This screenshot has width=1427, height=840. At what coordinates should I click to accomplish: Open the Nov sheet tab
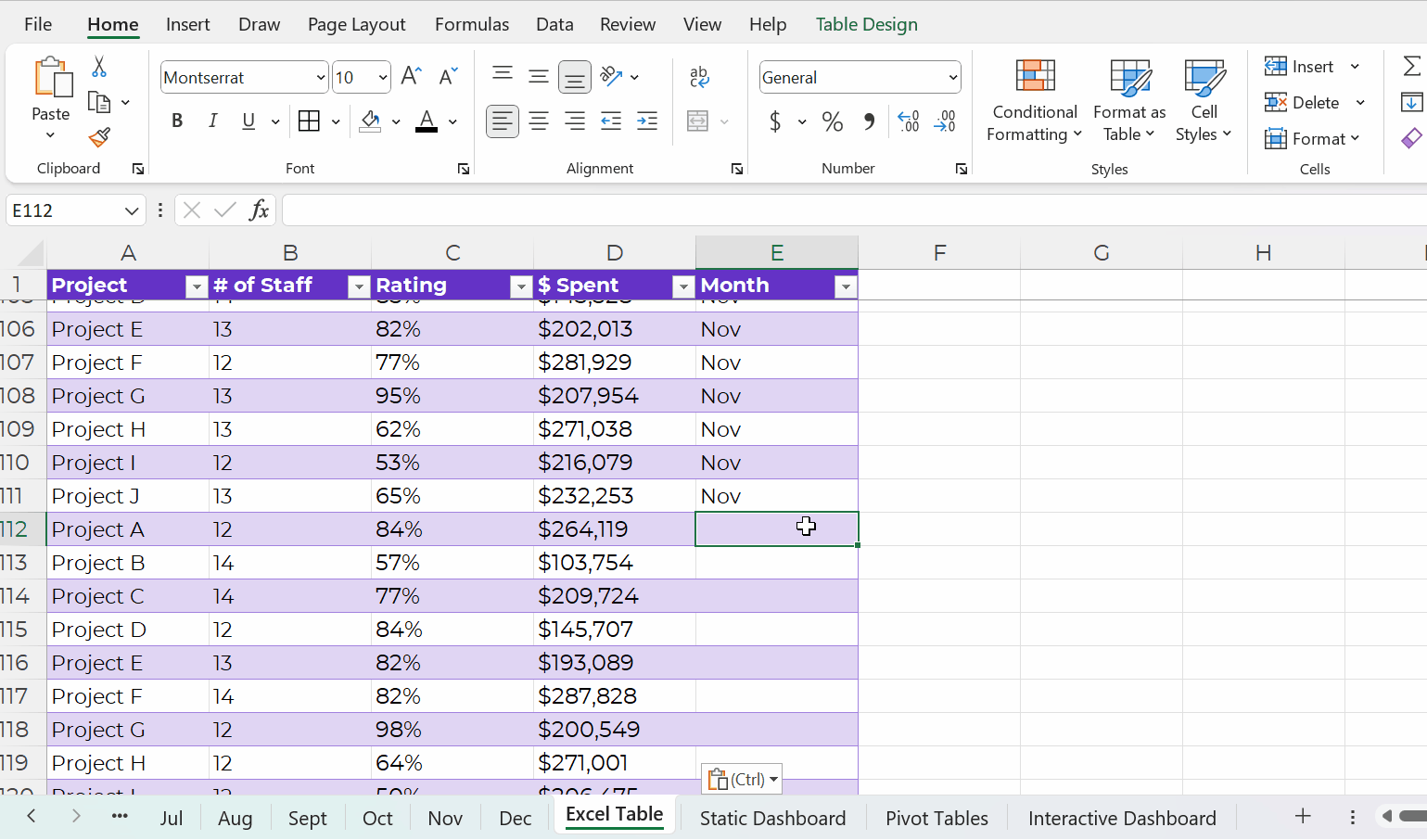[445, 818]
